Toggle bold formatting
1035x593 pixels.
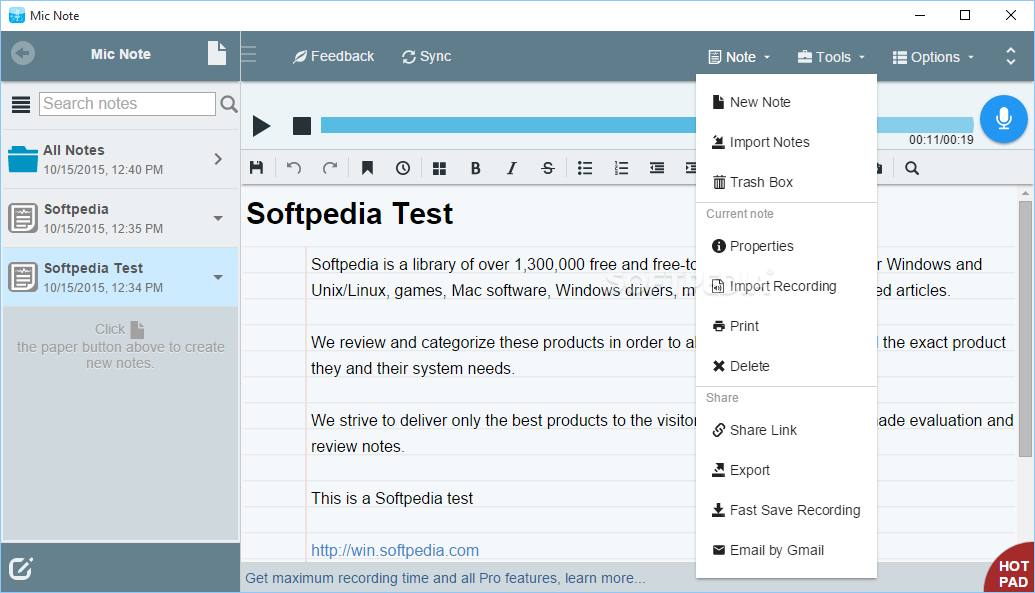tap(475, 168)
